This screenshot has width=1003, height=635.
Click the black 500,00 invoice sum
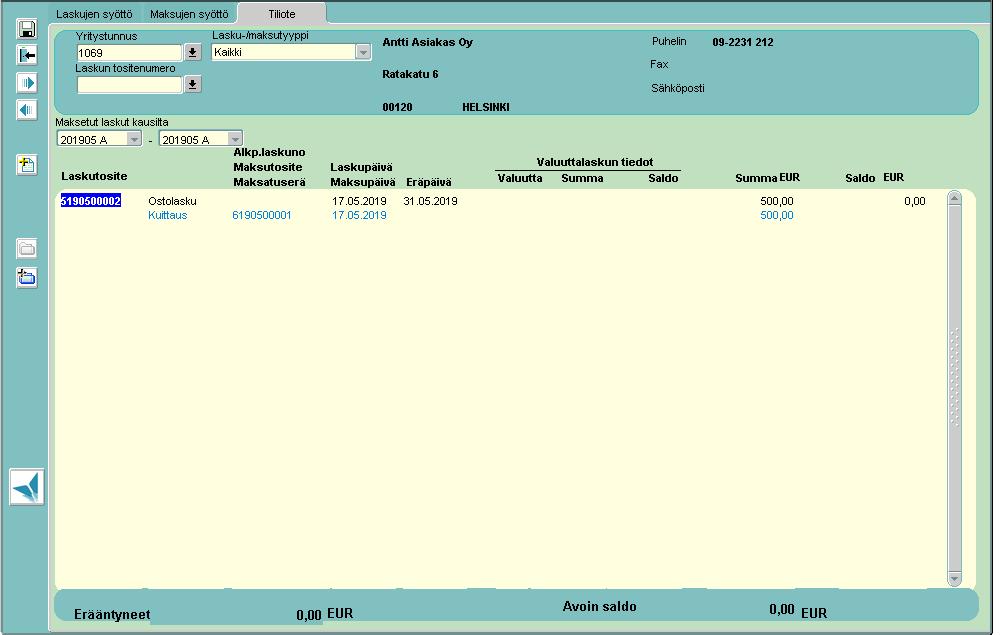(x=777, y=201)
